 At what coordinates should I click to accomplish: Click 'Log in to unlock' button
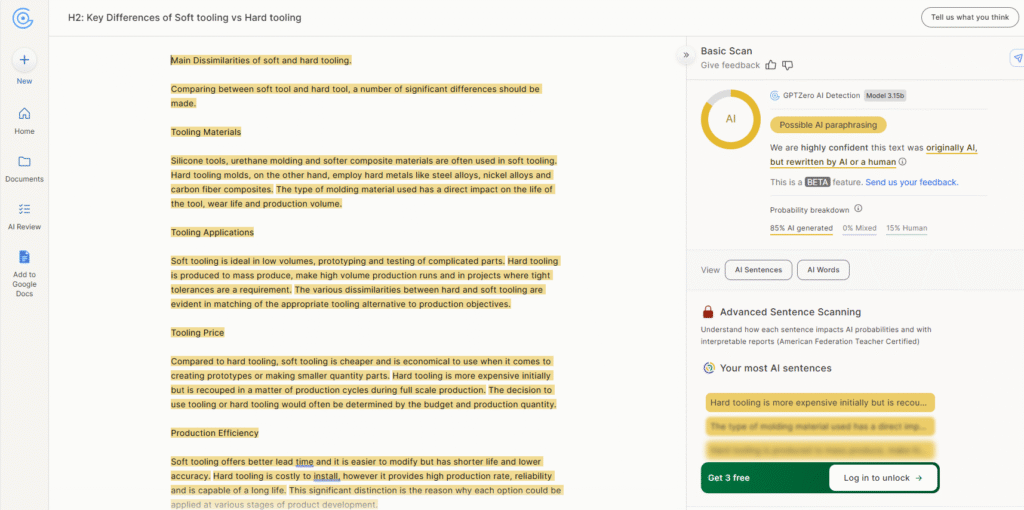click(x=882, y=478)
